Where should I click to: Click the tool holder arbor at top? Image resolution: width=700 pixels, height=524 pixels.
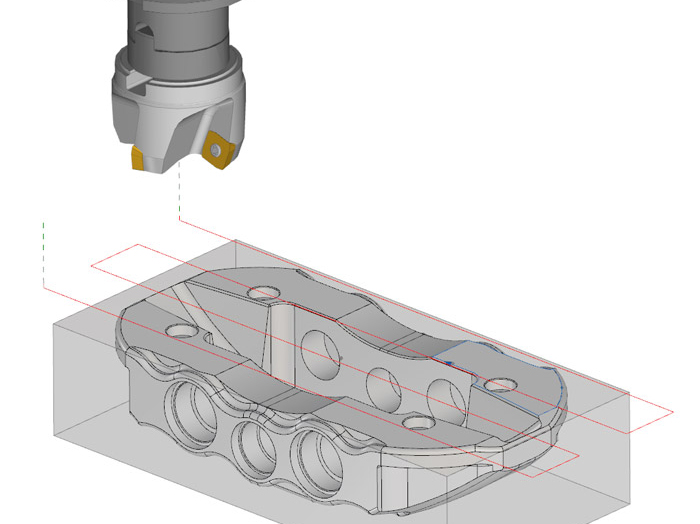pos(173,22)
